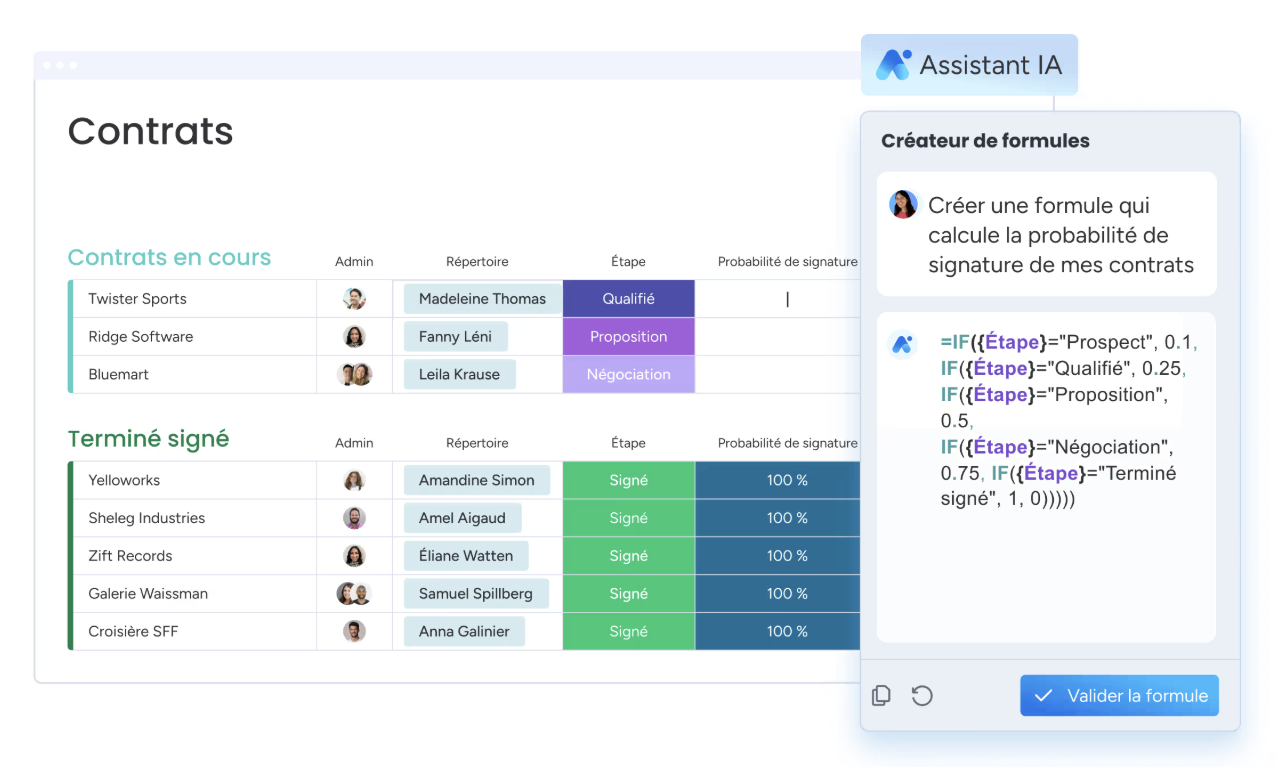Click the Twister Sports probability input cell

pos(778,298)
